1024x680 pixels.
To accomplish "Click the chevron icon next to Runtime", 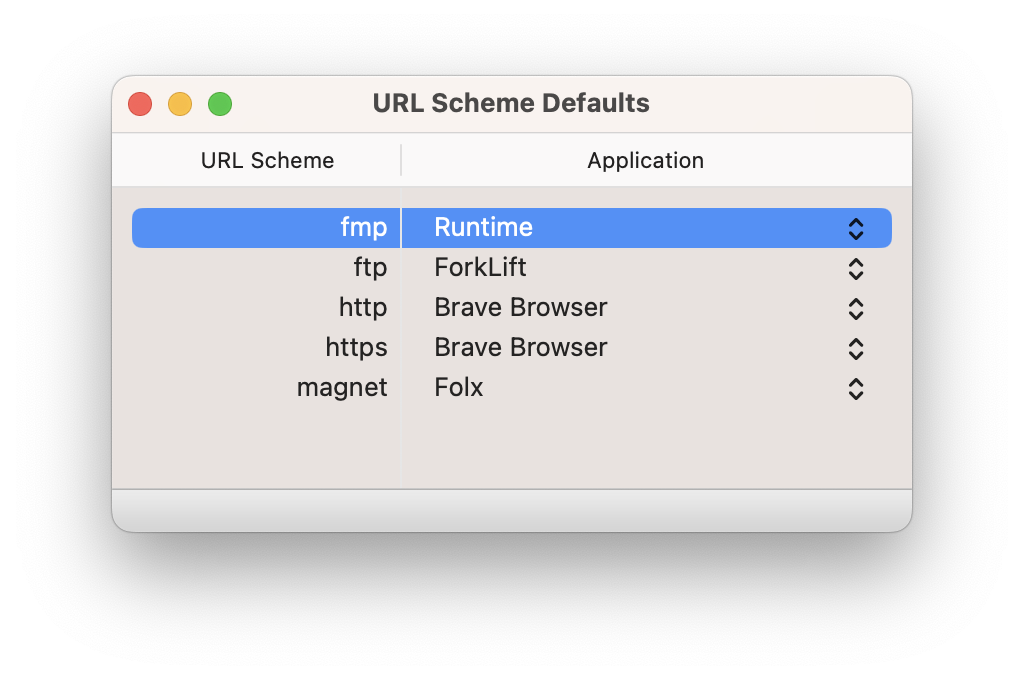I will tap(856, 228).
